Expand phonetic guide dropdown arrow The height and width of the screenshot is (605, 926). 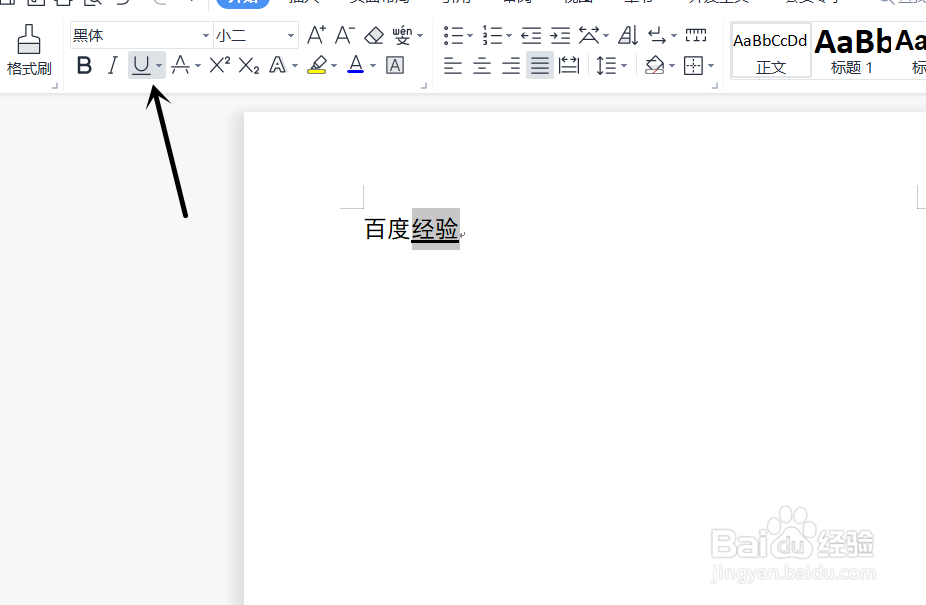(420, 36)
